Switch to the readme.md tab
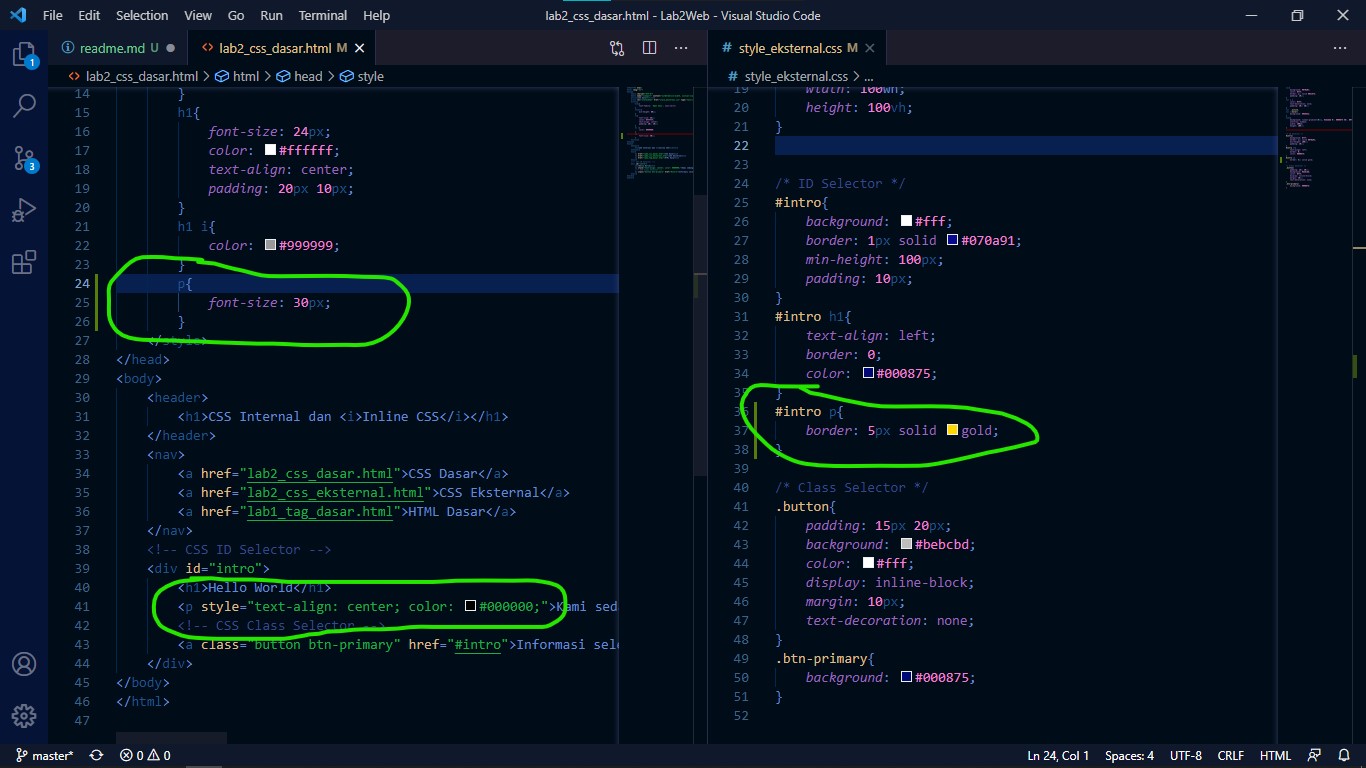The image size is (1366, 768). 117,48
